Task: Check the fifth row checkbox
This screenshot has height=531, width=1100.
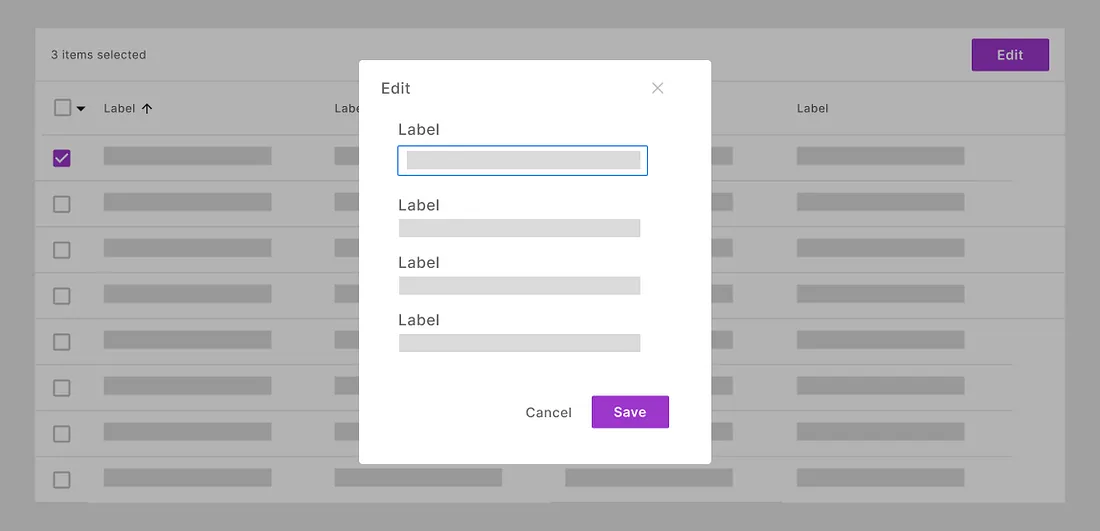Action: click(x=62, y=342)
